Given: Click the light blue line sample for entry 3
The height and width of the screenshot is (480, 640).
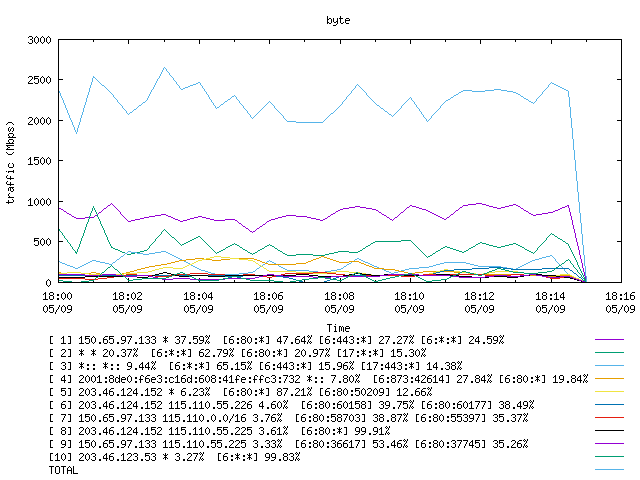Looking at the screenshot, I should pos(609,366).
